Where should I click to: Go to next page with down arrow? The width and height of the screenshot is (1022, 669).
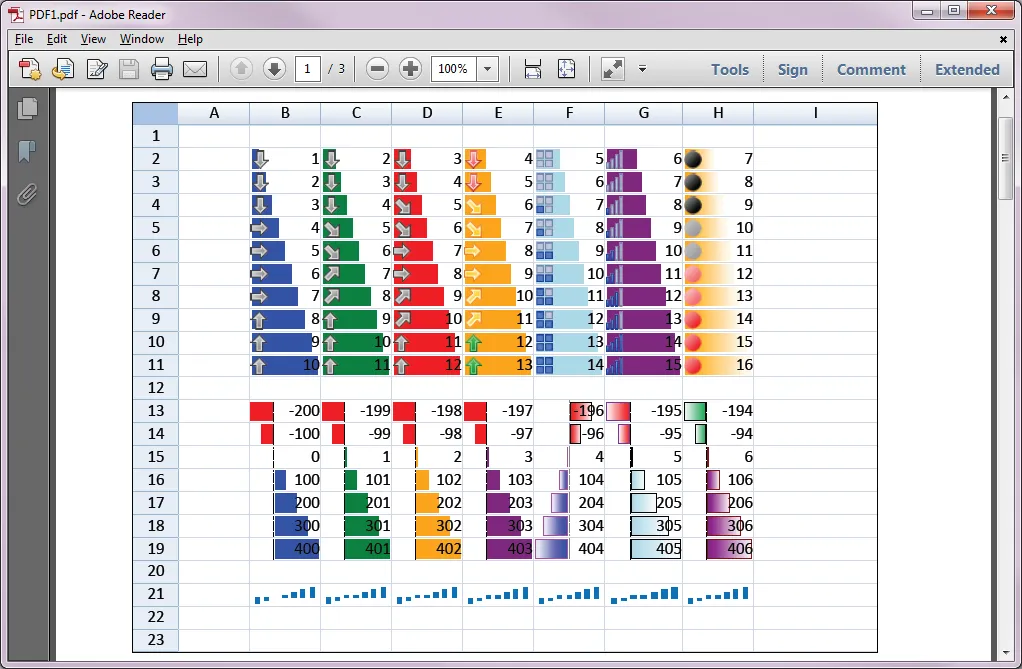click(x=274, y=69)
